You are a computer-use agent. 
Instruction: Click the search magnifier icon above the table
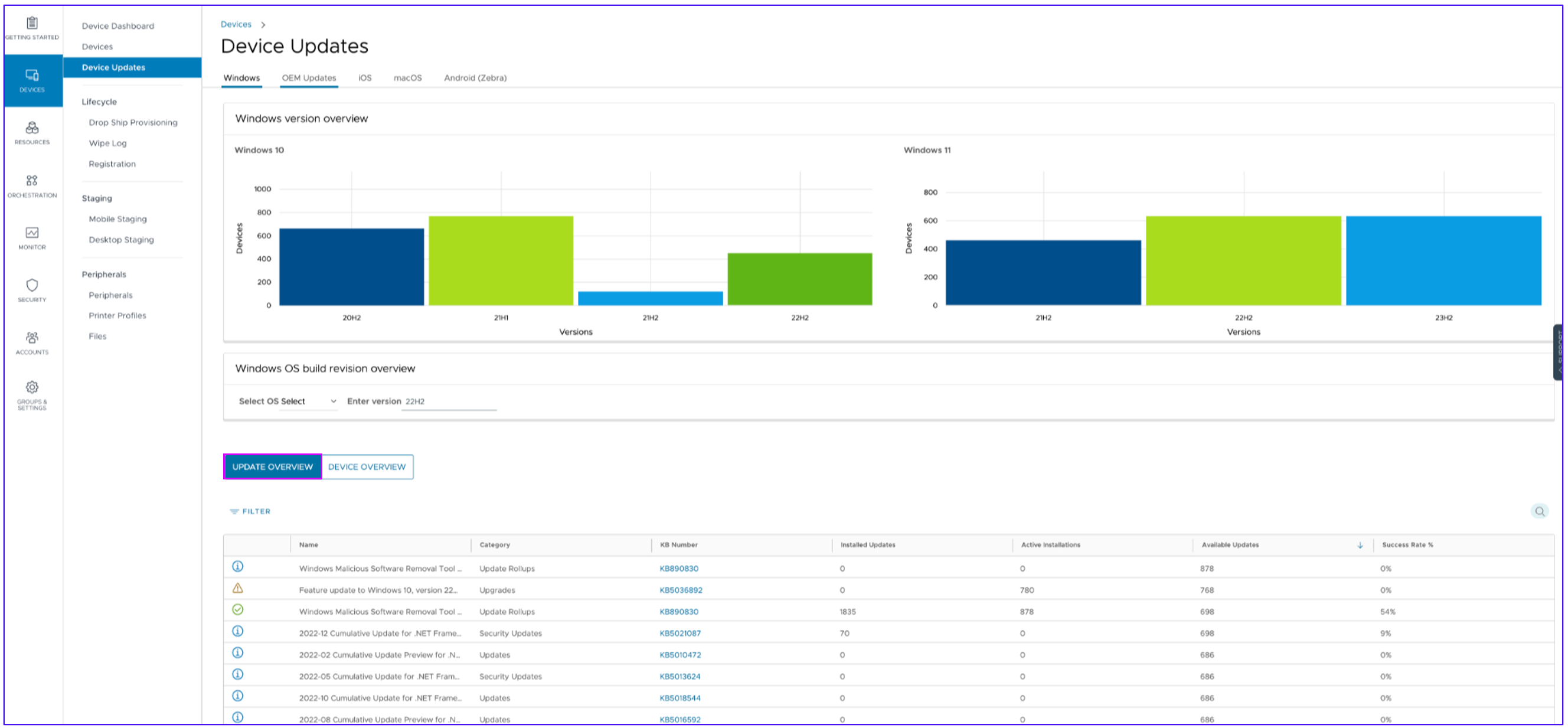pyautogui.click(x=1539, y=511)
